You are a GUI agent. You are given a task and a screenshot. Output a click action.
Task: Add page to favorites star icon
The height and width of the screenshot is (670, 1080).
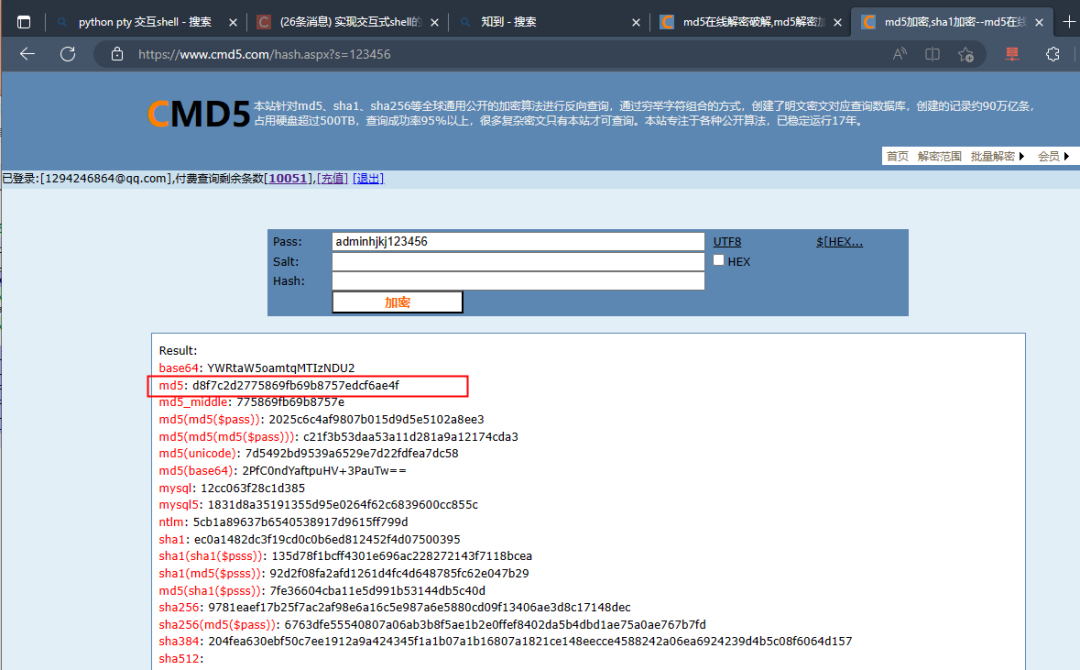coord(966,54)
